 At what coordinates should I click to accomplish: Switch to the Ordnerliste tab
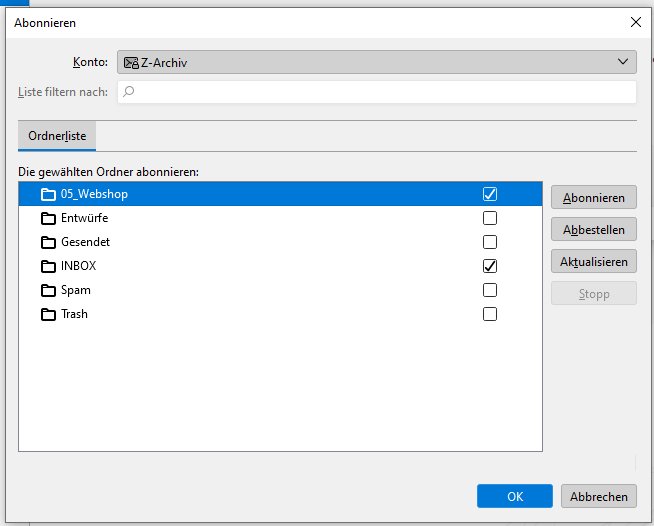coord(57,136)
